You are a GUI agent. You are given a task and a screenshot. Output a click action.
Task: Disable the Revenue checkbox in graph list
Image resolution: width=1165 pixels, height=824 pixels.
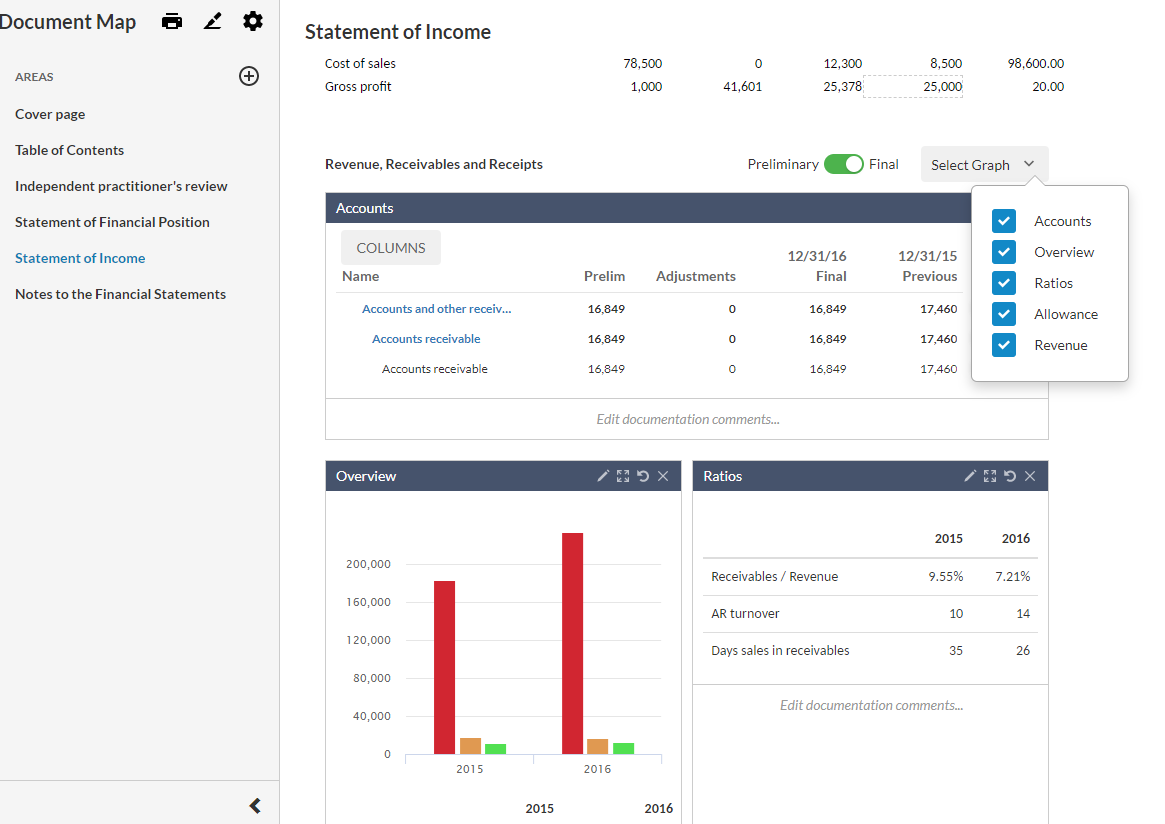(x=1003, y=344)
